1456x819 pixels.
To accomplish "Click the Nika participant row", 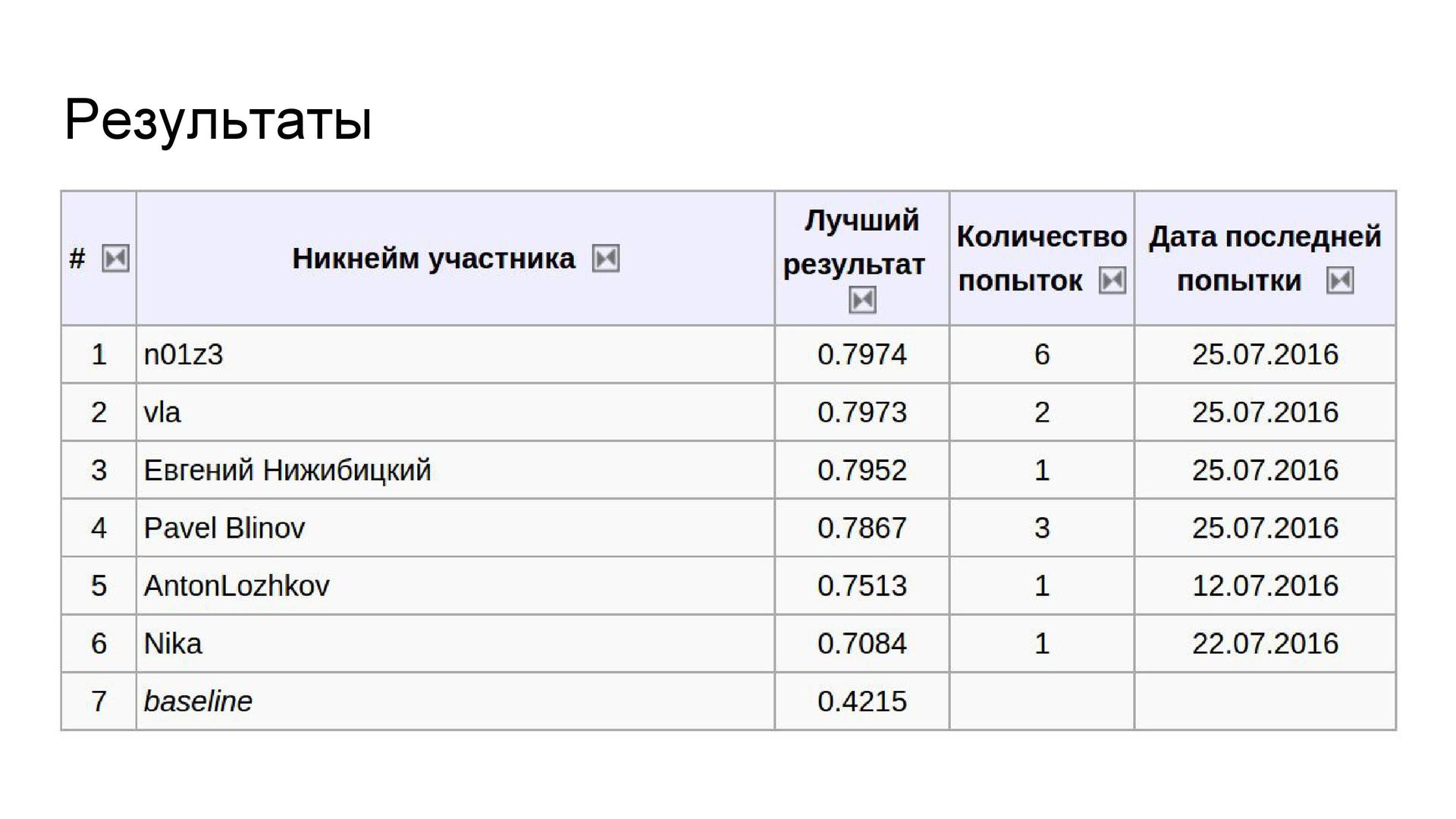I will click(x=173, y=644).
